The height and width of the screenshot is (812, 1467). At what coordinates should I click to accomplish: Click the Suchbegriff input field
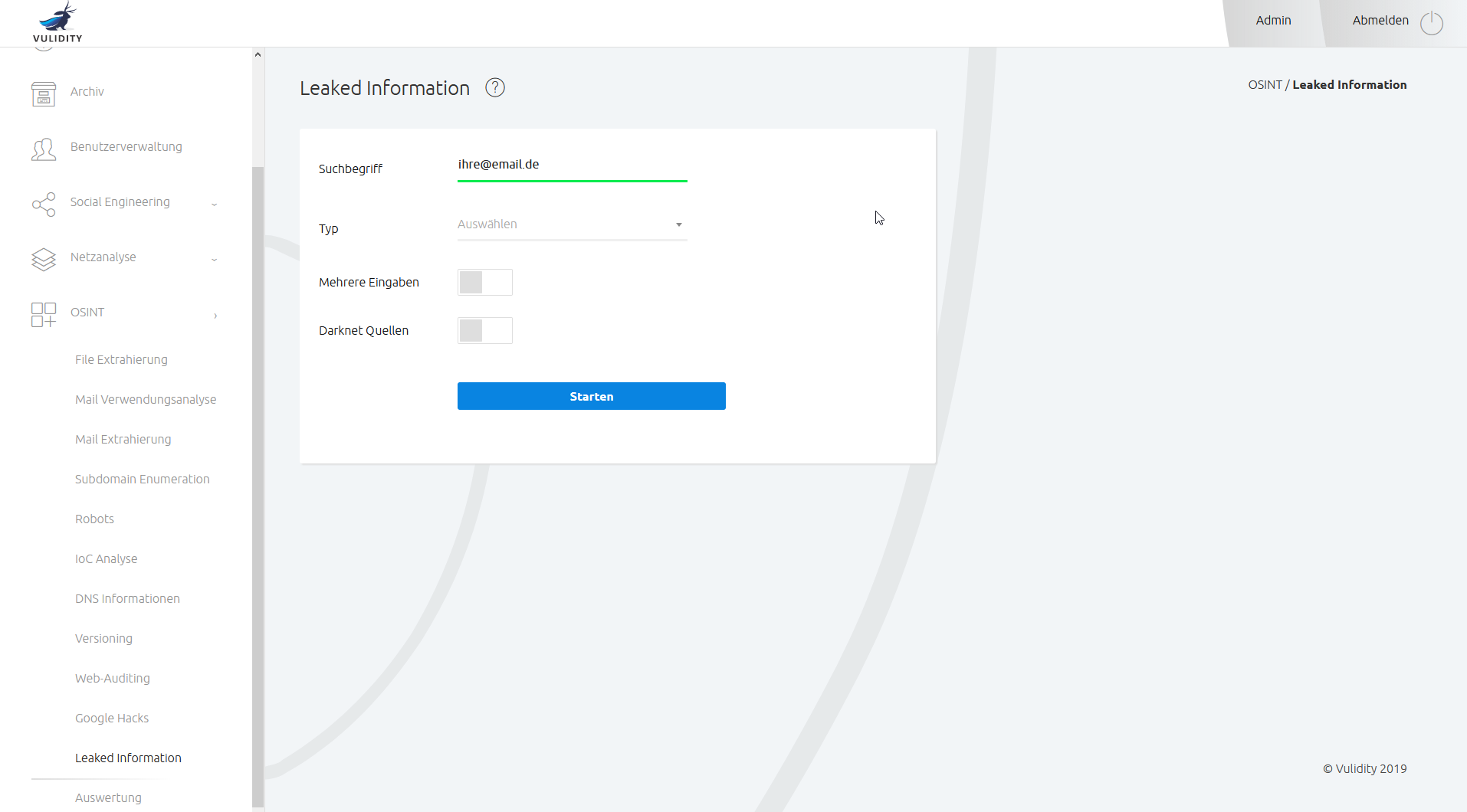[572, 165]
